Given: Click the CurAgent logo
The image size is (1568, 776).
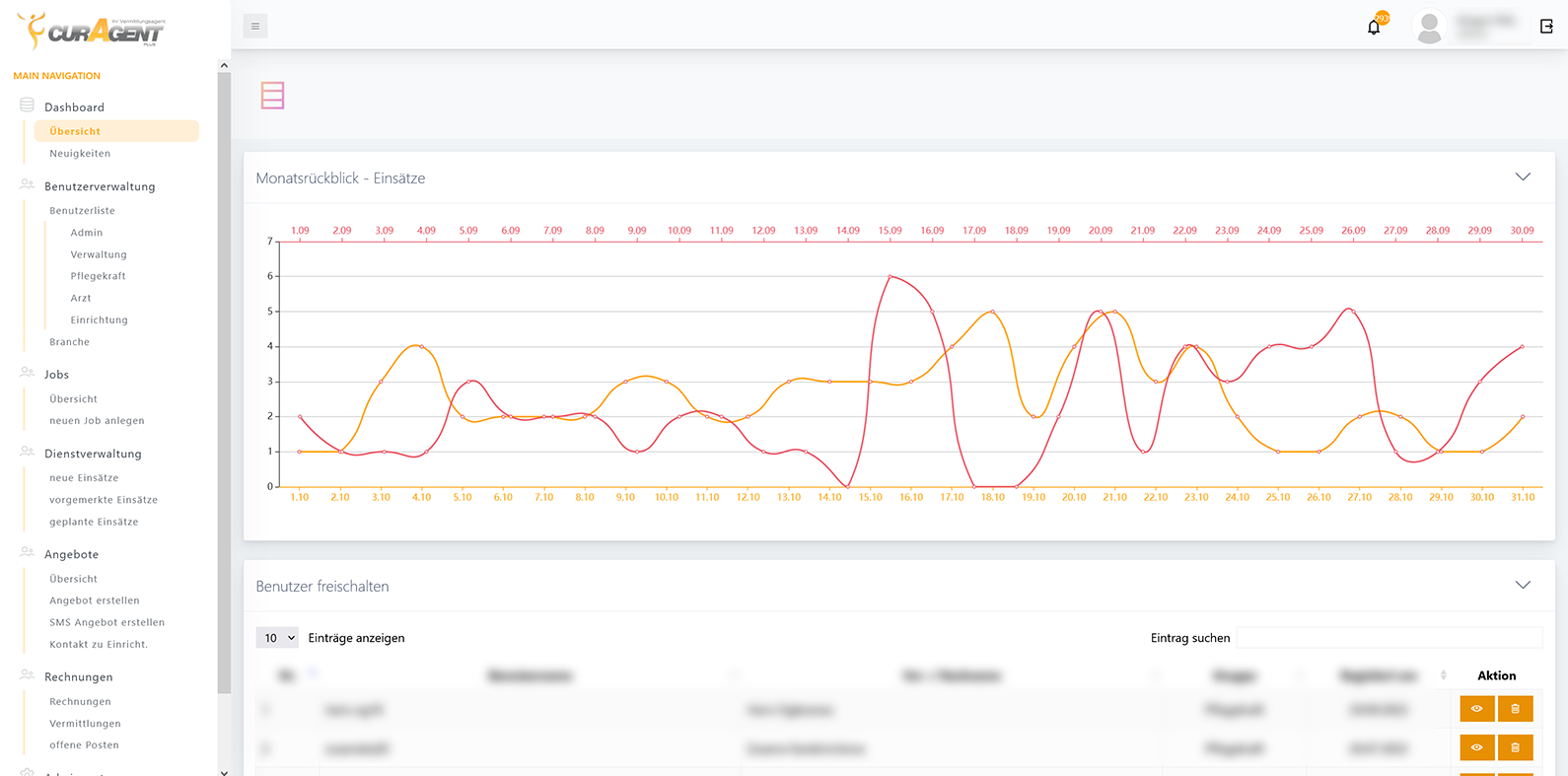Looking at the screenshot, I should pyautogui.click(x=92, y=31).
